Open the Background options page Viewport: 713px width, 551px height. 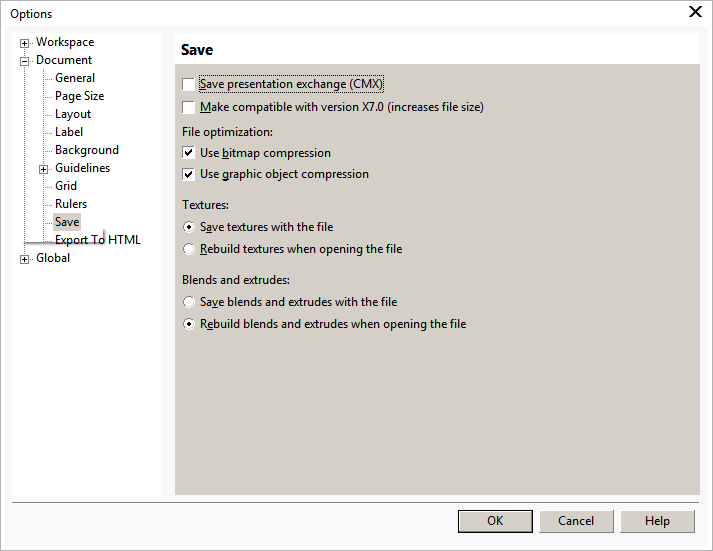(x=87, y=150)
